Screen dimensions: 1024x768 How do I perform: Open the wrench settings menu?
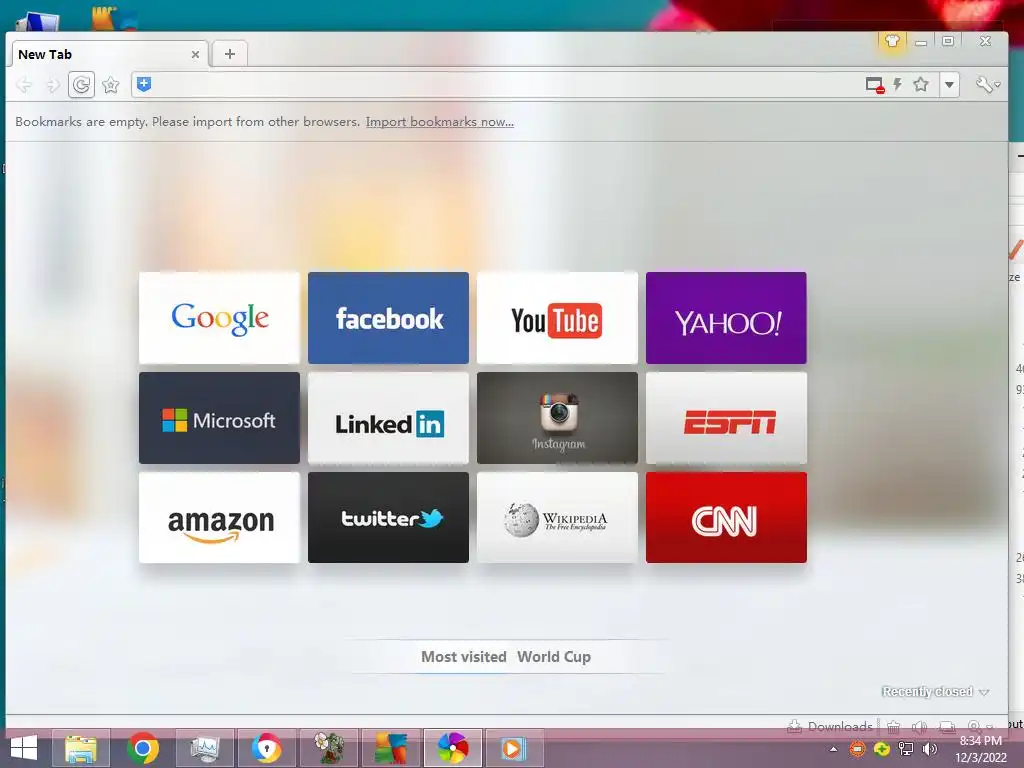pos(987,85)
